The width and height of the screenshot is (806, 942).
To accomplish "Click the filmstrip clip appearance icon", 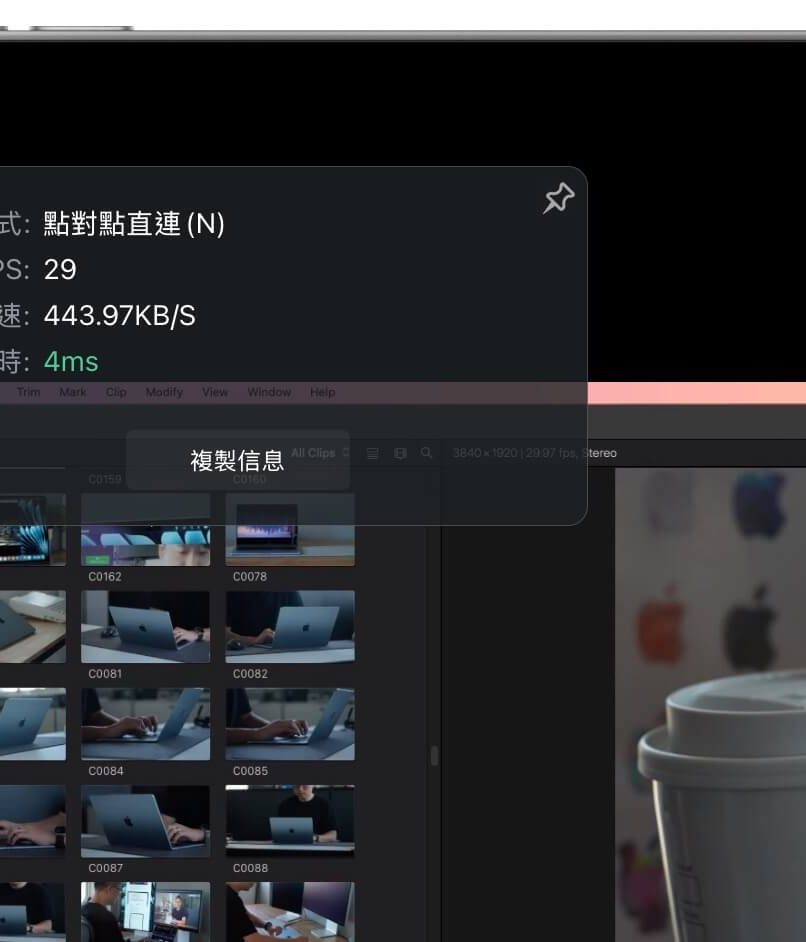I will pos(400,453).
